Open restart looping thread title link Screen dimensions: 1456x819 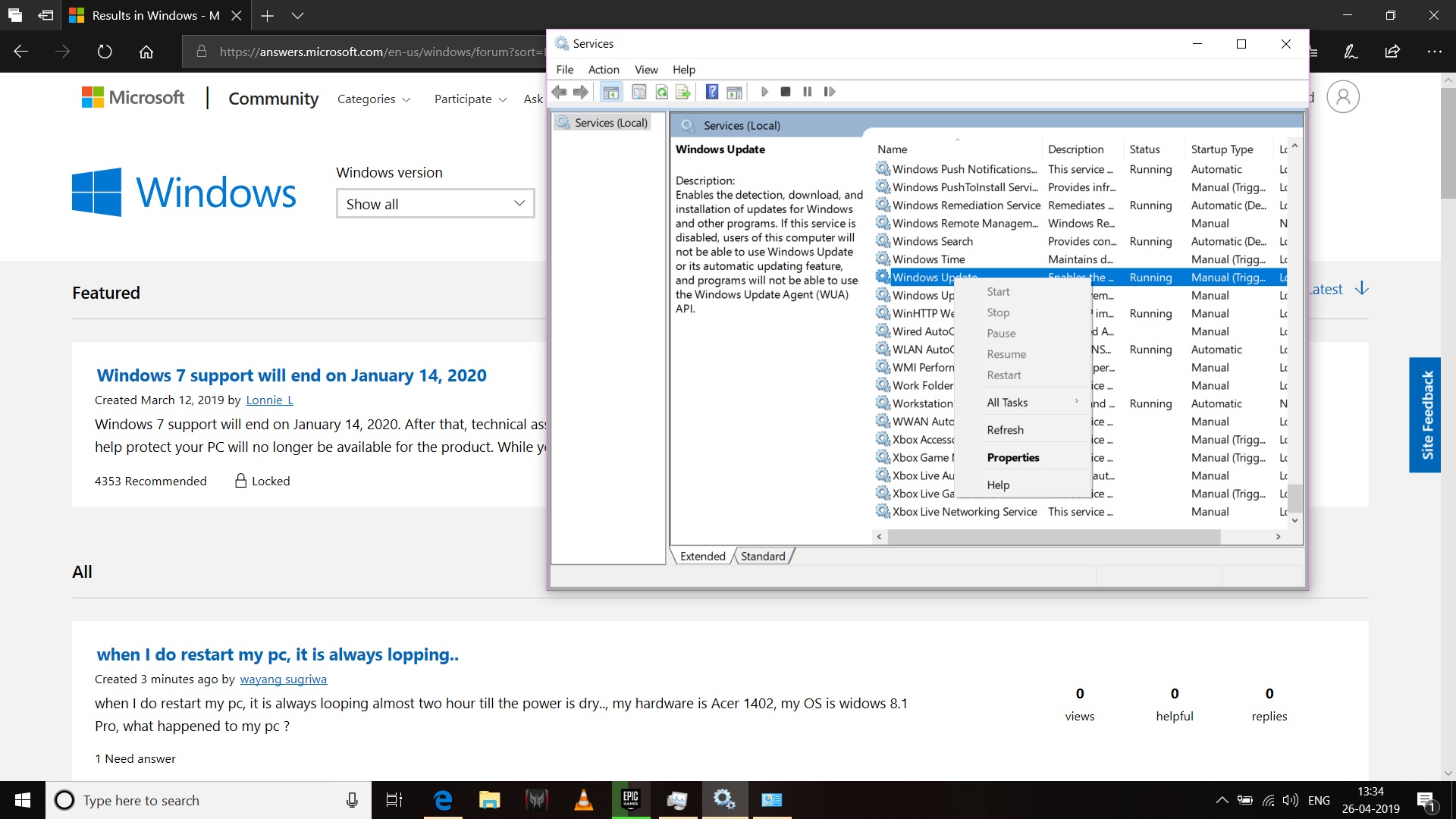coord(278,654)
